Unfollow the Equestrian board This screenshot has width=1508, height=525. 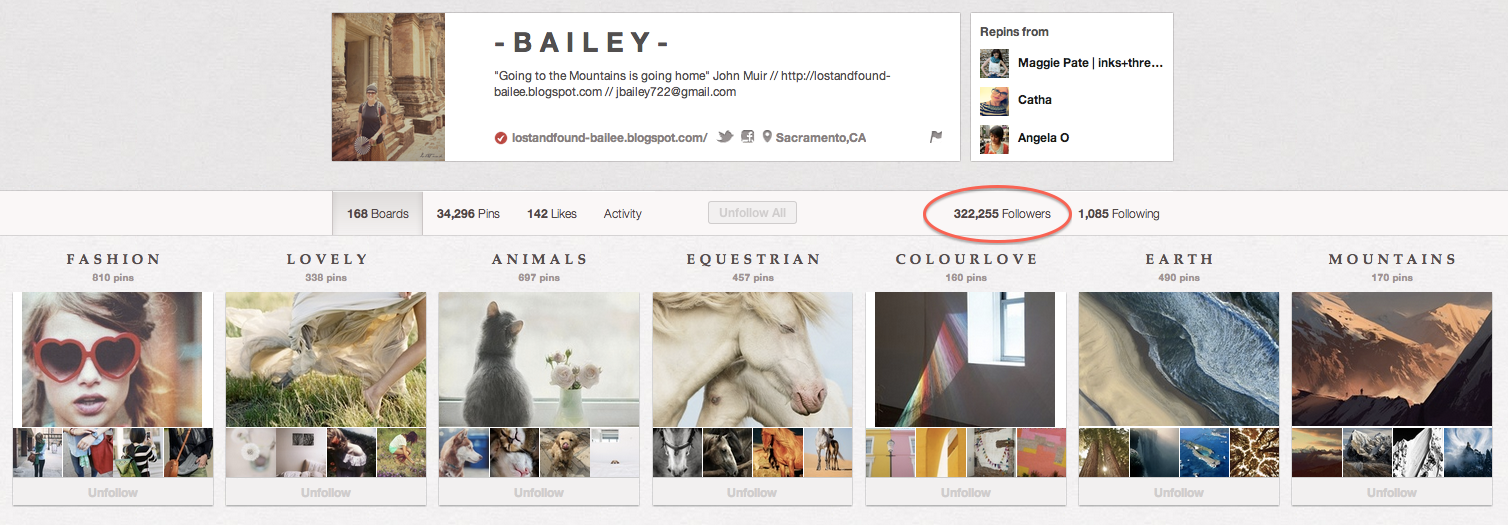pyautogui.click(x=752, y=492)
